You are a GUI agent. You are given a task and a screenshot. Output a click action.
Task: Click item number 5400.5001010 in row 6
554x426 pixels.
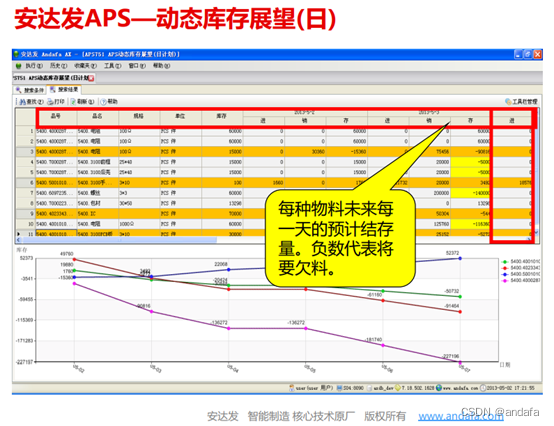(56, 183)
